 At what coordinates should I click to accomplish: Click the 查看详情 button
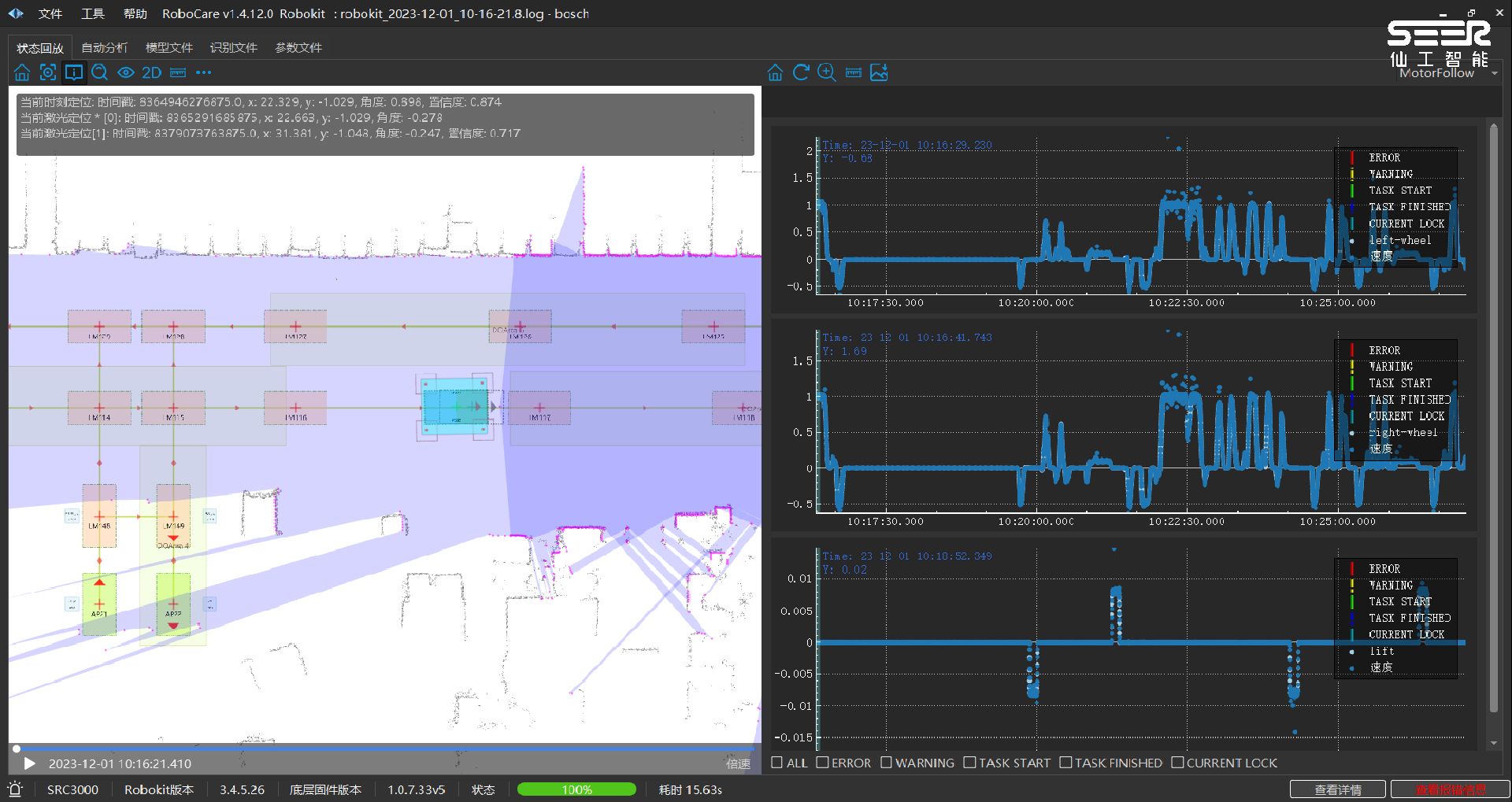coord(1338,789)
